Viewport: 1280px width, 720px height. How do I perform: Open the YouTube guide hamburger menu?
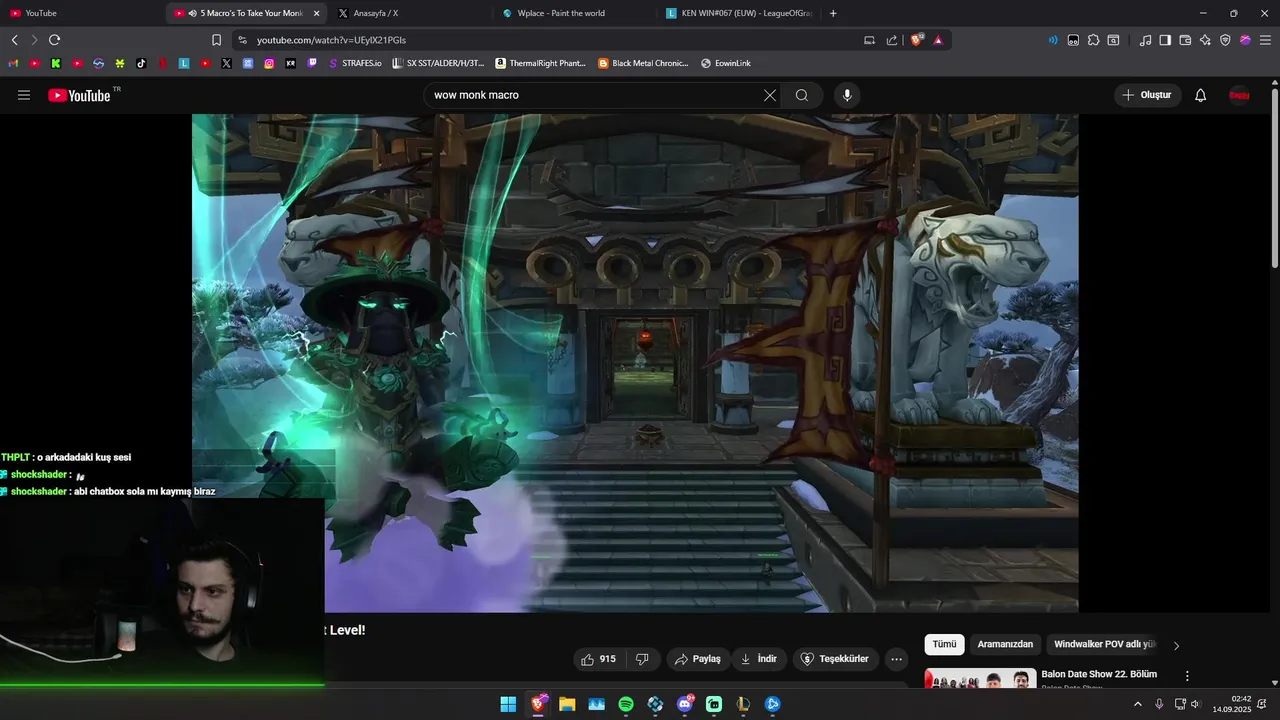tap(24, 95)
